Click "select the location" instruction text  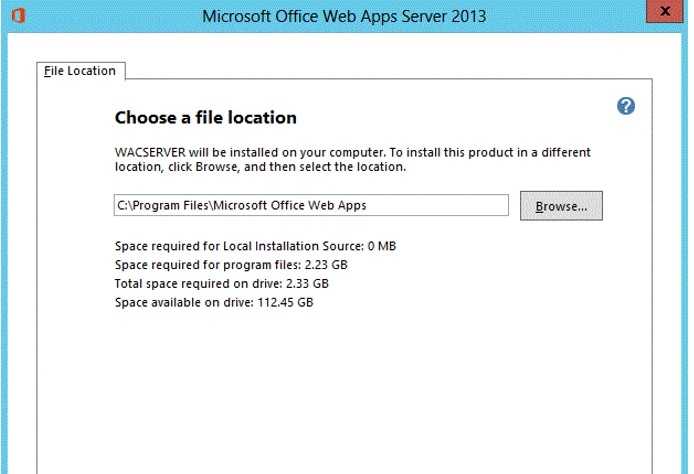[350, 168]
